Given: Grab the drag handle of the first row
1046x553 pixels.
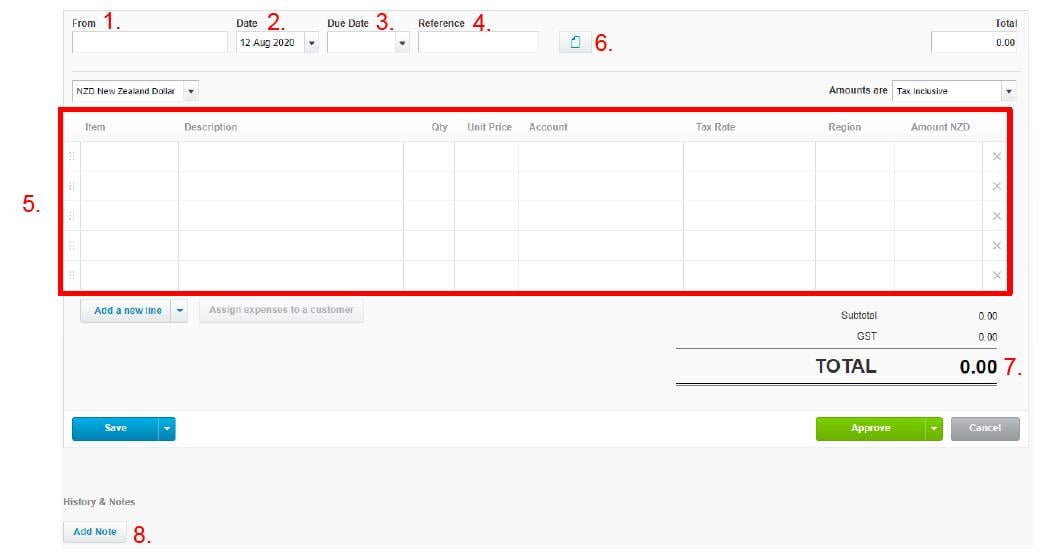Looking at the screenshot, I should tap(71, 157).
